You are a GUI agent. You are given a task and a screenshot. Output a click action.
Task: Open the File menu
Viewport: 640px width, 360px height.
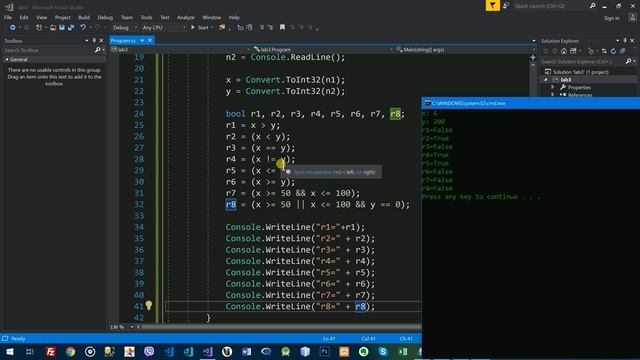click(x=8, y=18)
